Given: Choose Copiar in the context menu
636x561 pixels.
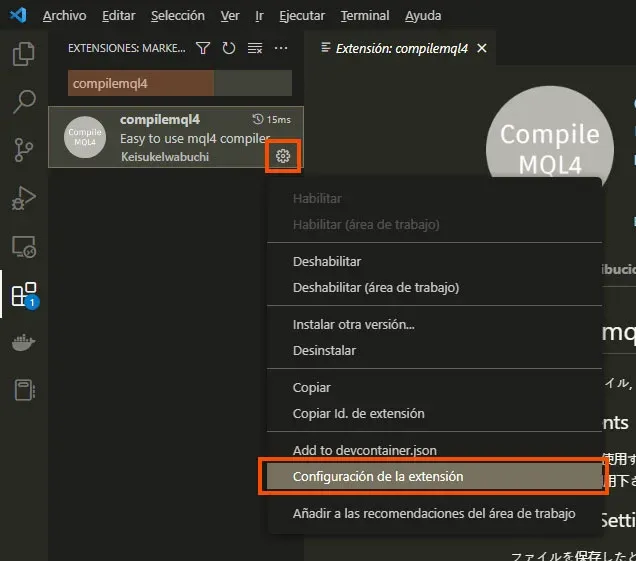Looking at the screenshot, I should pyautogui.click(x=434, y=387).
